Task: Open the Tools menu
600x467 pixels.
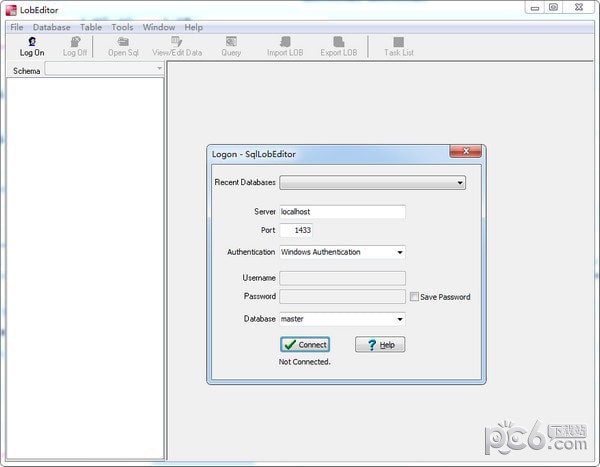Action: point(122,27)
